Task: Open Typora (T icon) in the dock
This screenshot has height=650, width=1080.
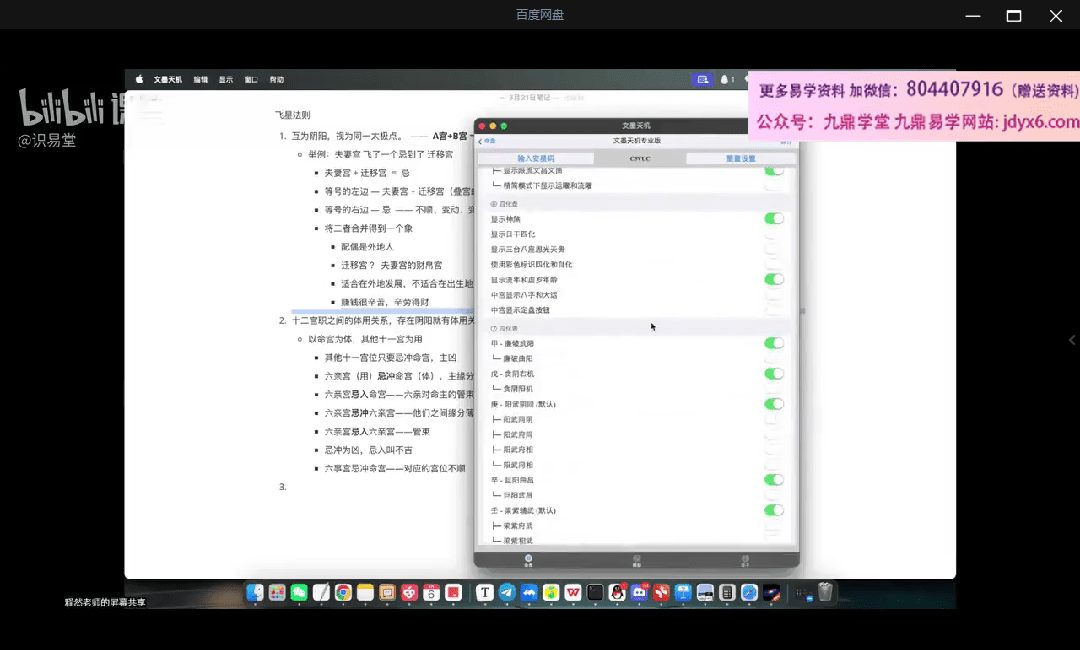Action: pyautogui.click(x=485, y=593)
